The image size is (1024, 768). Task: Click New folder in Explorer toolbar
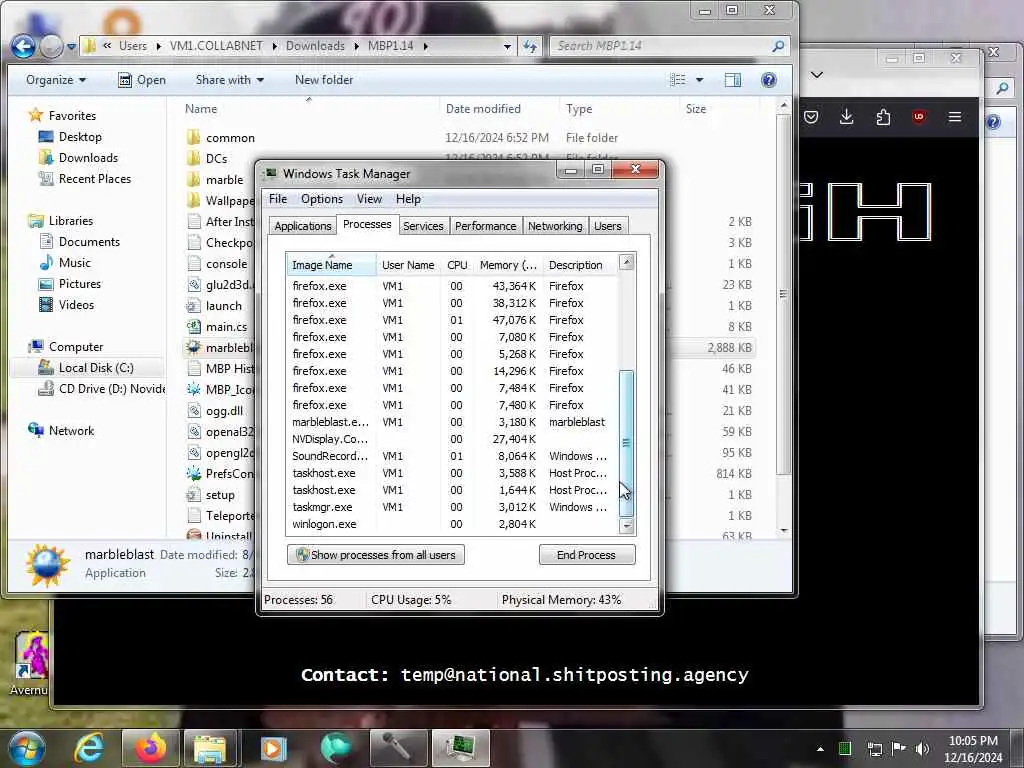coord(324,80)
